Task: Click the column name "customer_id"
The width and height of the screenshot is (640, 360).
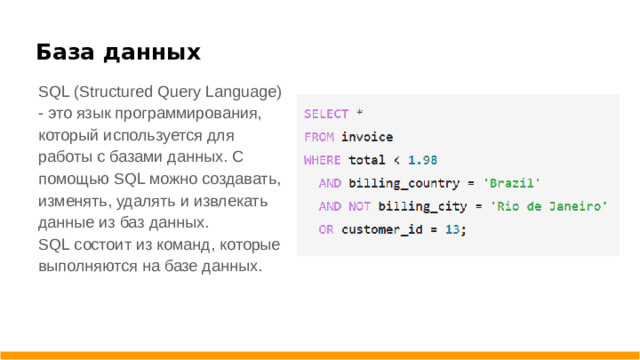Action: click(382, 229)
